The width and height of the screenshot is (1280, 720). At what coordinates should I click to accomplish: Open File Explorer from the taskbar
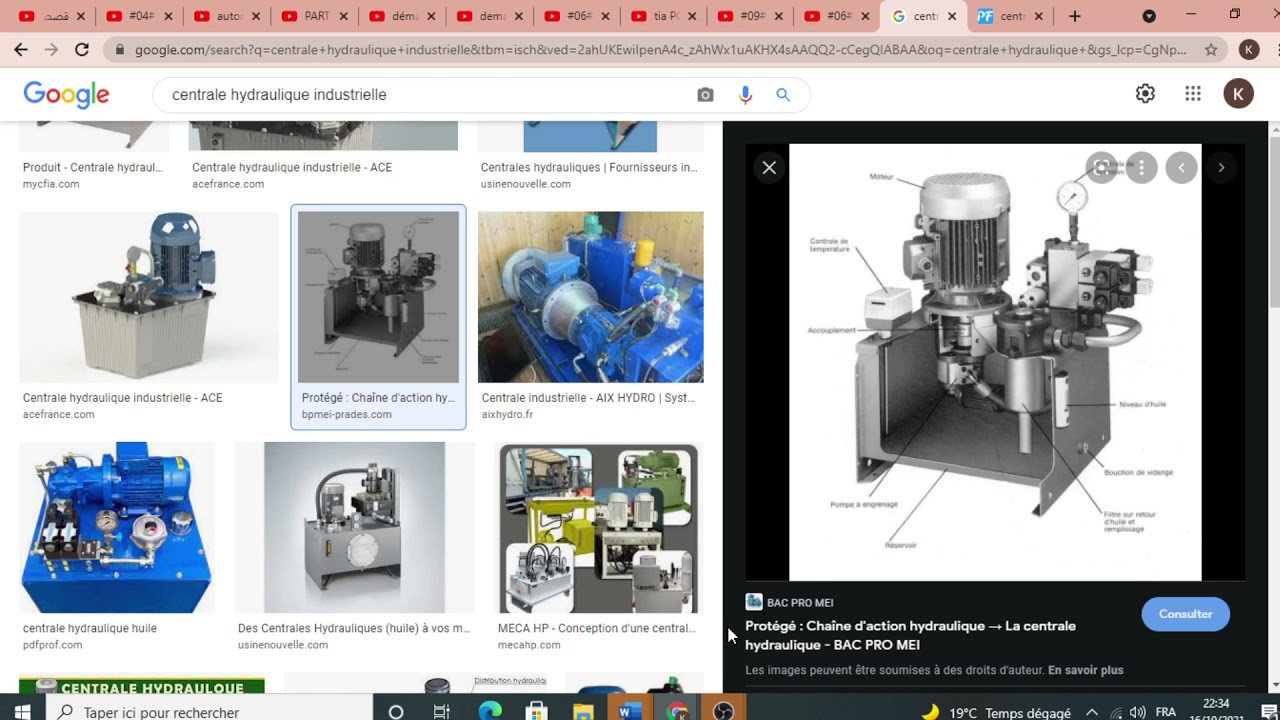(583, 712)
